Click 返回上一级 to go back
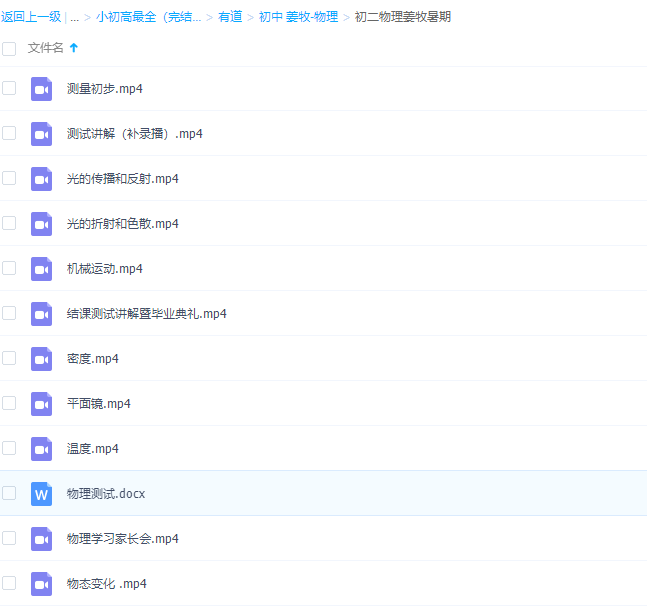 pos(31,17)
